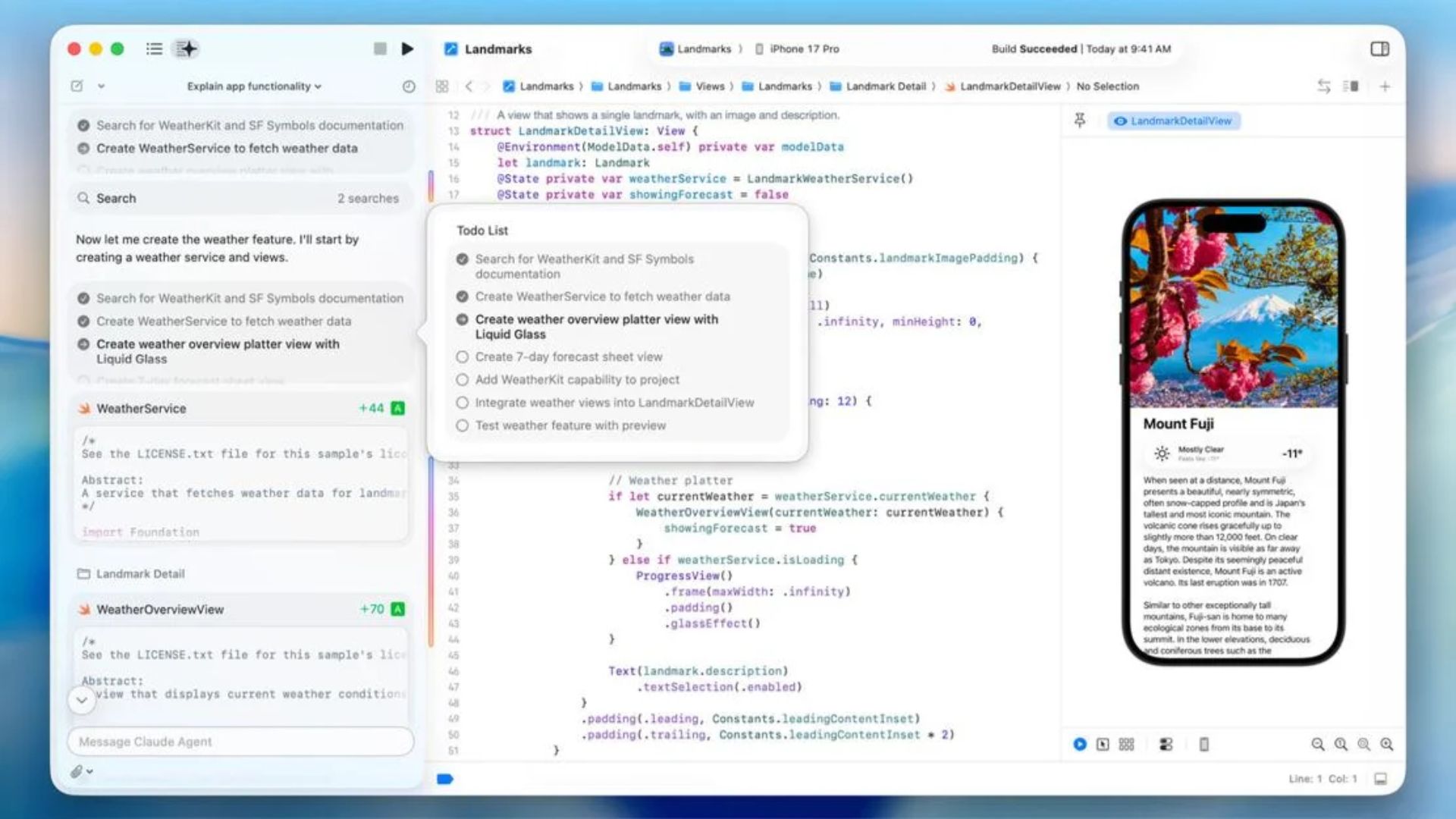Check the 'Create 7-day forecast sheet view' todo
Viewport: 1456px width, 819px height.
(x=462, y=356)
